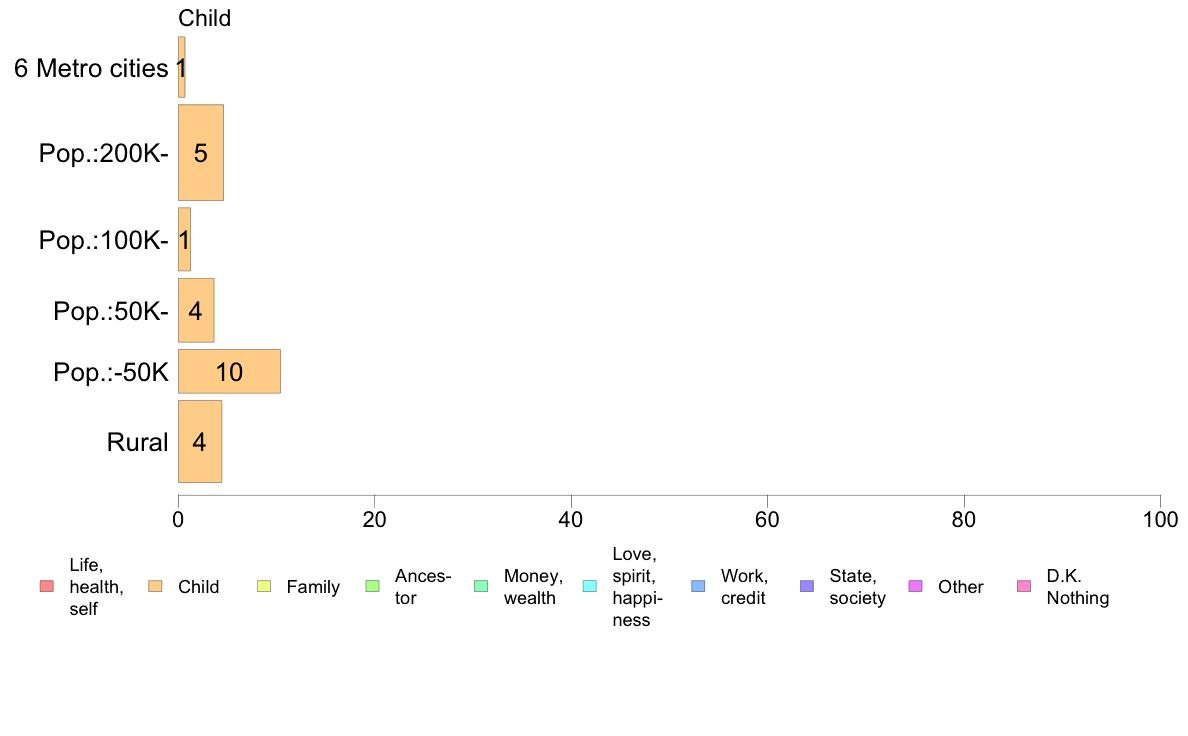
Task: Click the cyan Love, spirit, happiness swatch
Action: 589,586
